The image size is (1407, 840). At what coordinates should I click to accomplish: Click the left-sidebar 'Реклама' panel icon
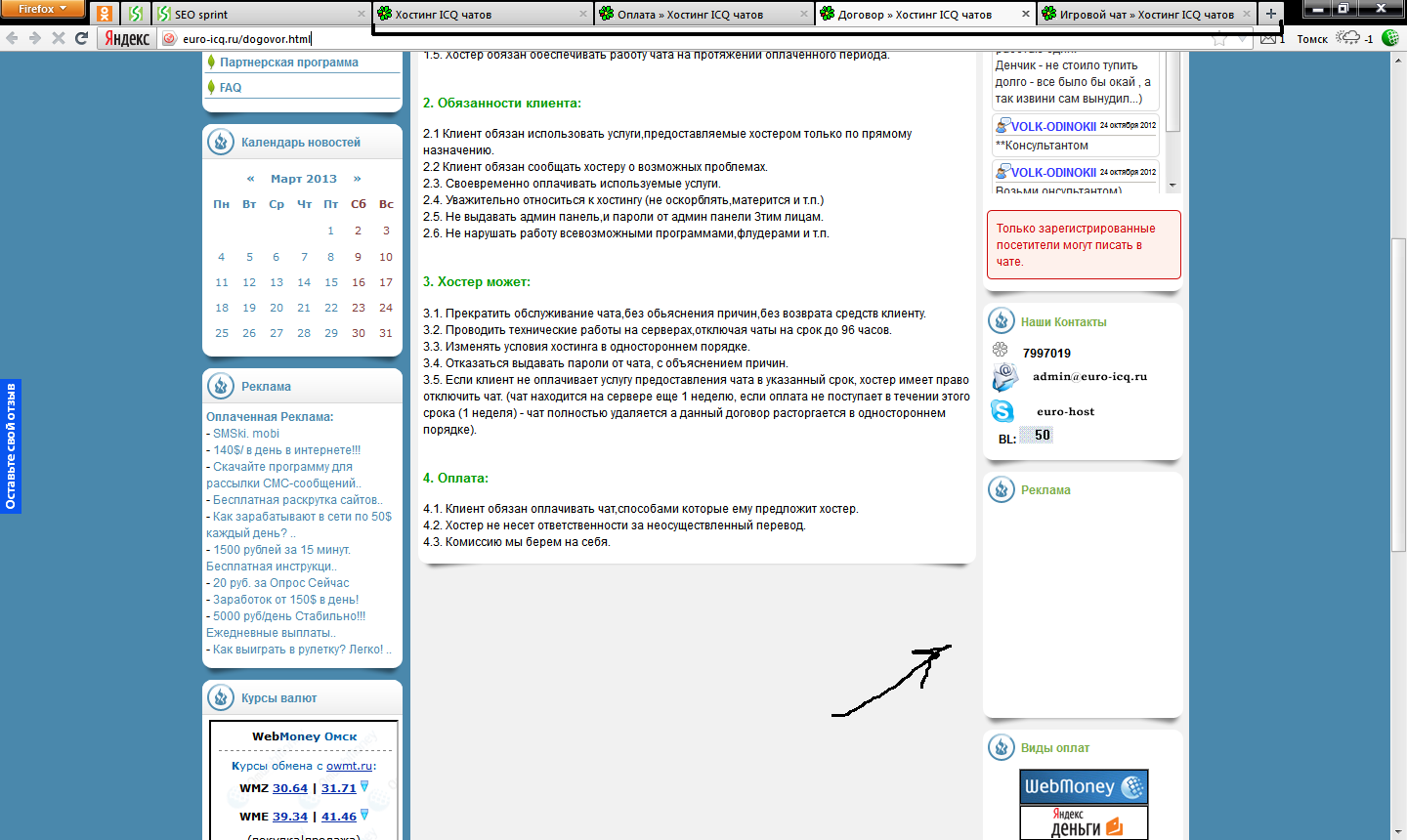pos(221,386)
